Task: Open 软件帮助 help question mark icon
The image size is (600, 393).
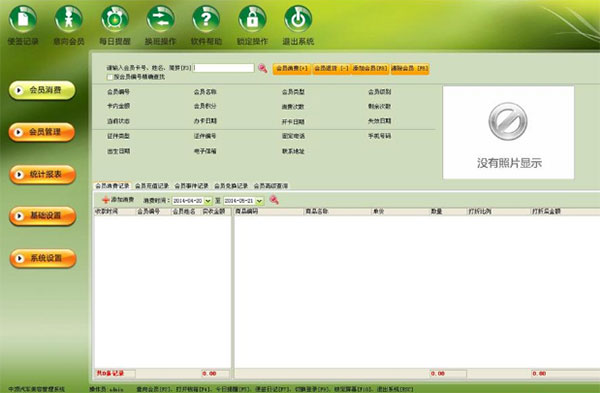Action: 206,18
